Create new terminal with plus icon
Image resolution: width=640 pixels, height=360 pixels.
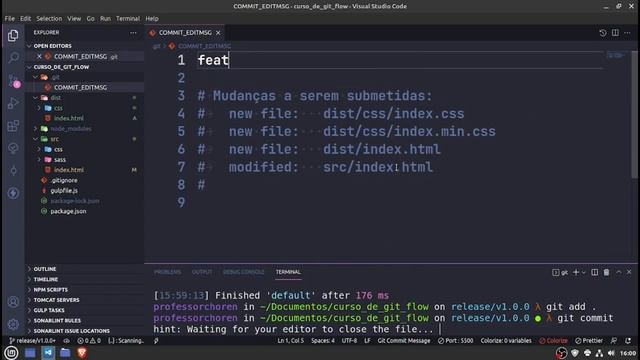(576, 272)
